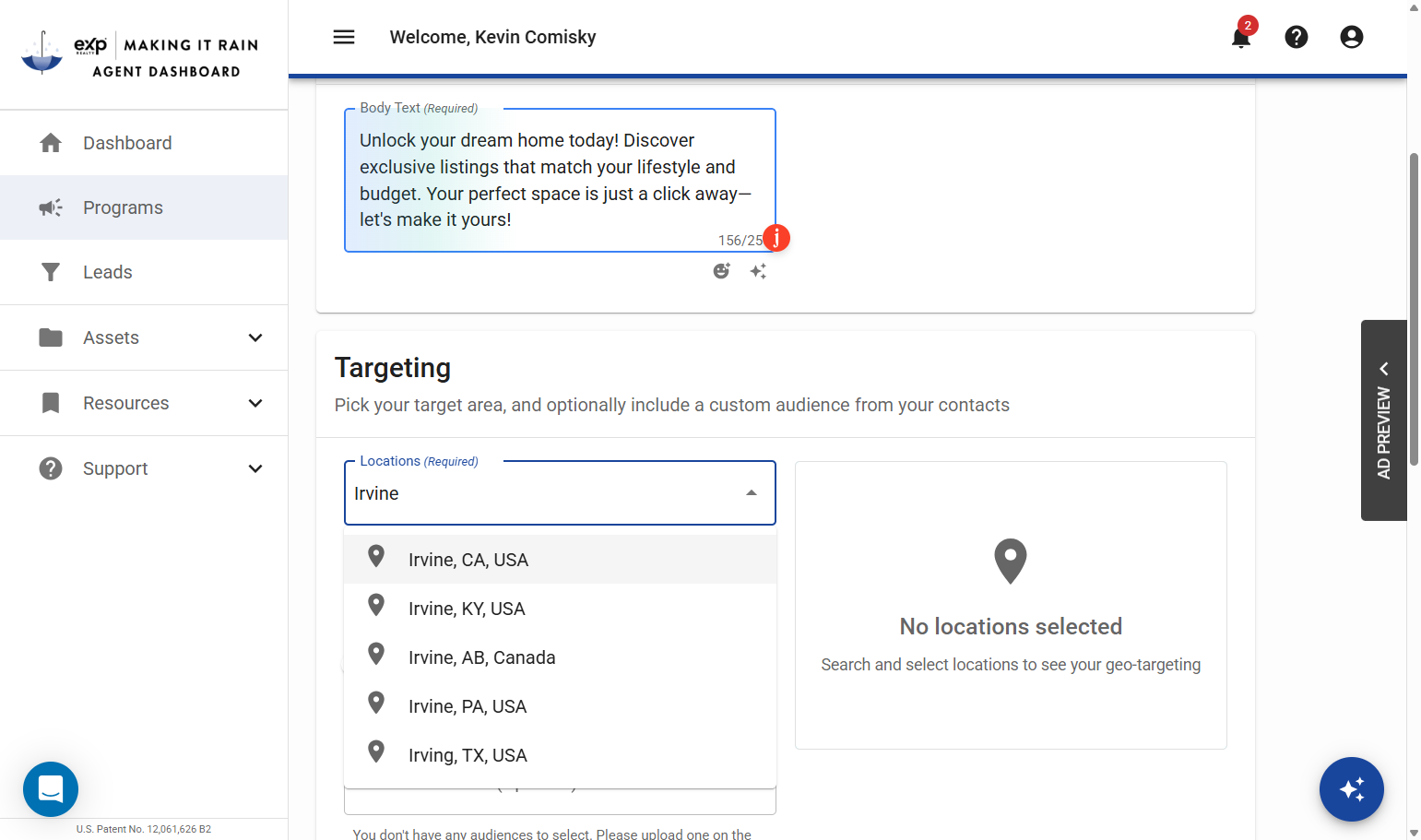Open the user account profile icon

1352,37
